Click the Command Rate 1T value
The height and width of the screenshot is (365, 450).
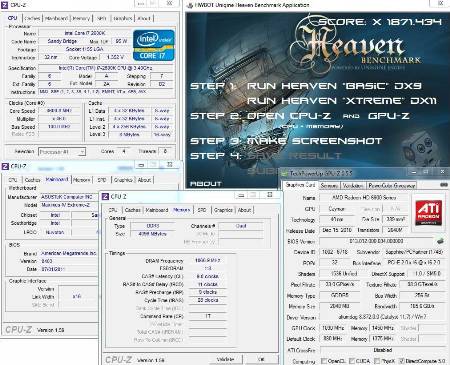tap(207, 316)
